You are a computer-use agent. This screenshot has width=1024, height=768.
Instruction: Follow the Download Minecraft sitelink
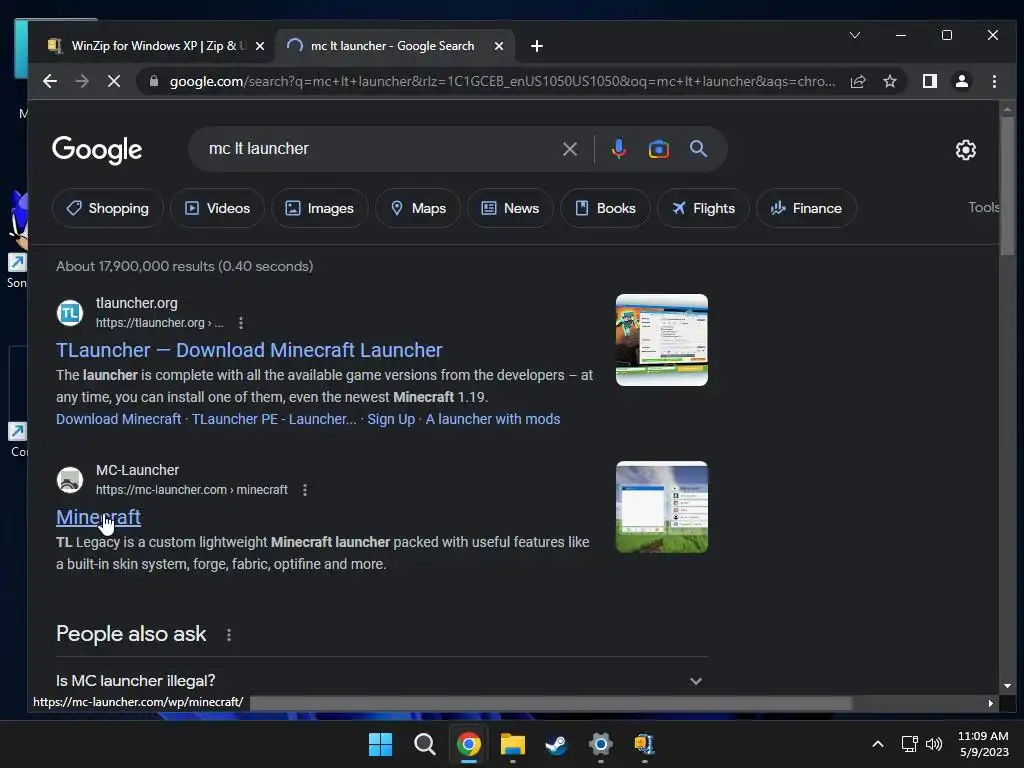tap(118, 419)
